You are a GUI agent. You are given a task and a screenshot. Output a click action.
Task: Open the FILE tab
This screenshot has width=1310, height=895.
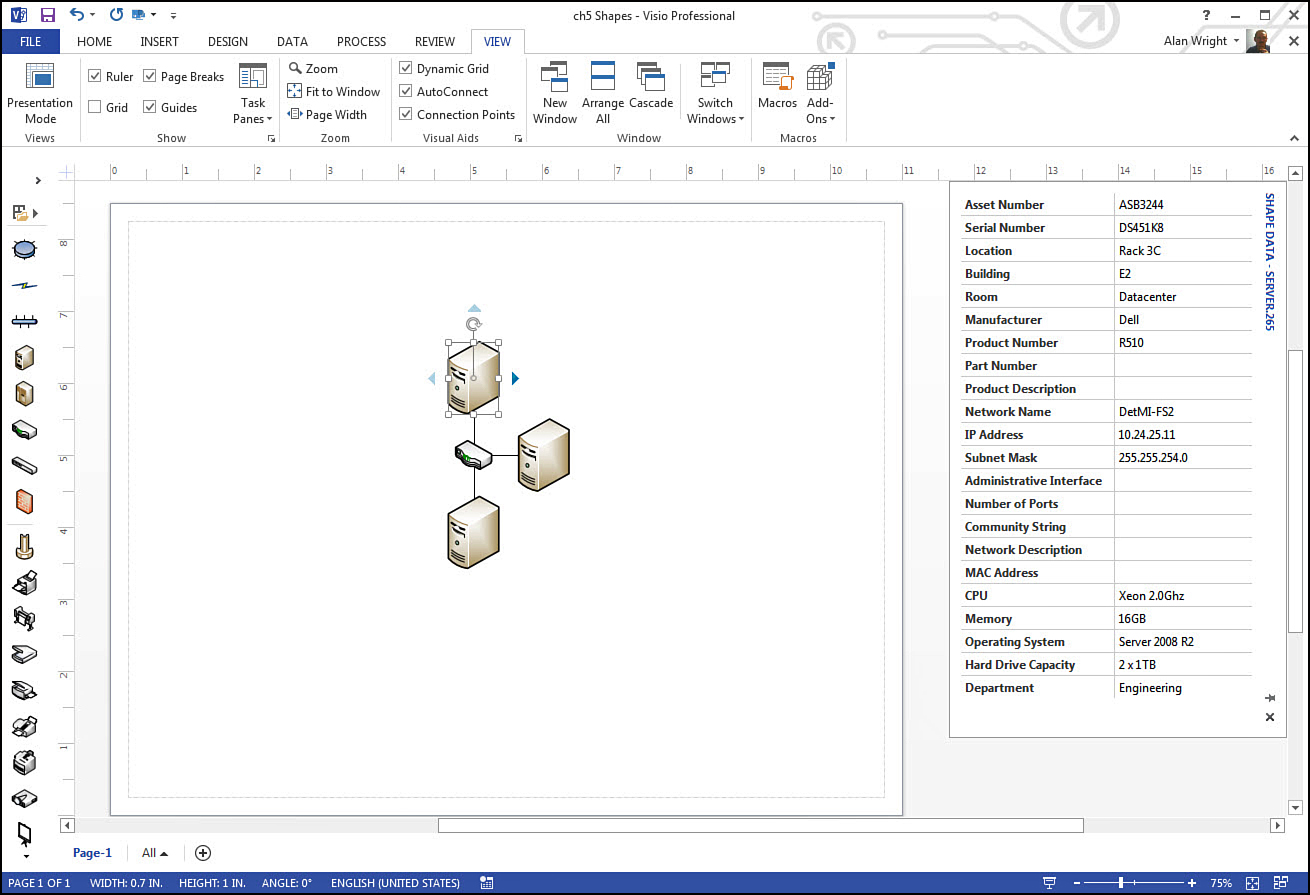(x=30, y=41)
